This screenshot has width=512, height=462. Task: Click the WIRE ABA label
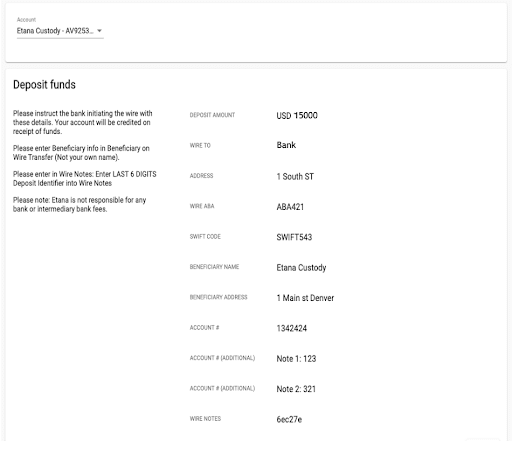(x=202, y=206)
